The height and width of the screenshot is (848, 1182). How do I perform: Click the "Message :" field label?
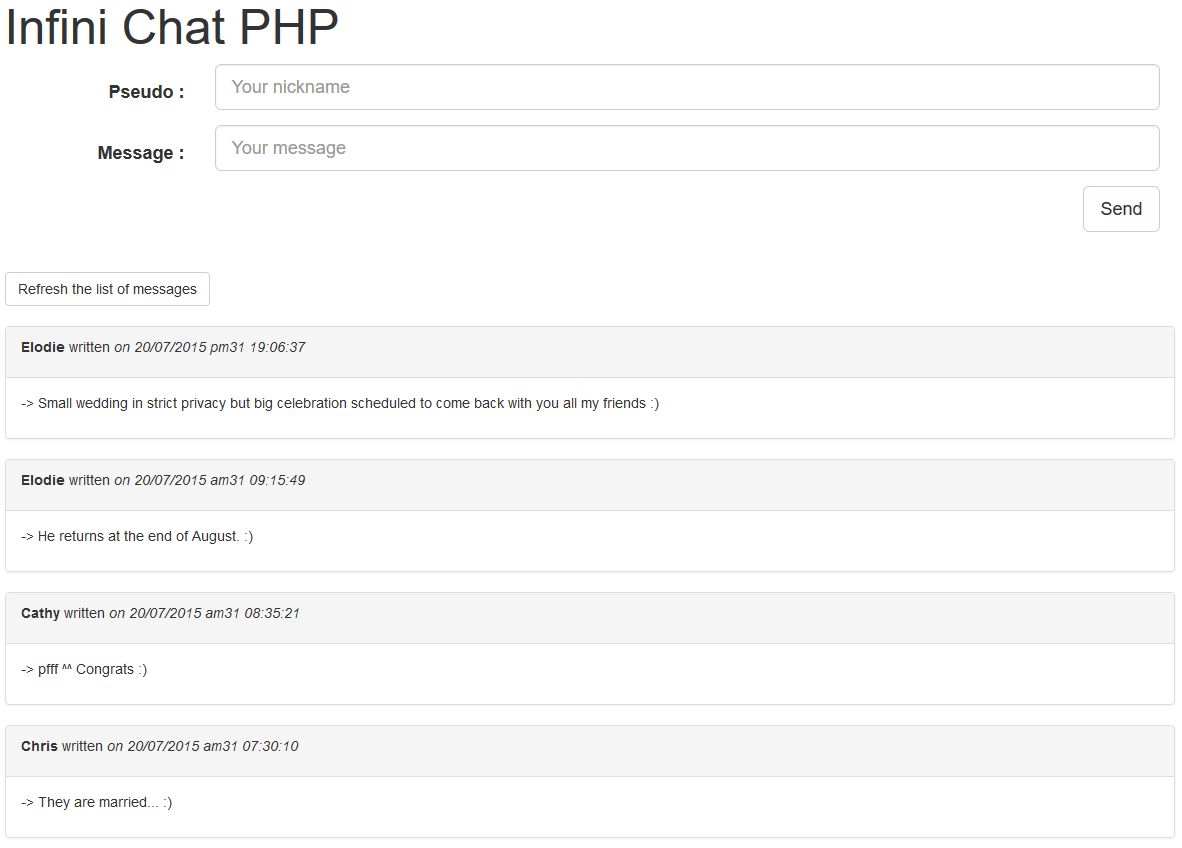click(x=140, y=153)
